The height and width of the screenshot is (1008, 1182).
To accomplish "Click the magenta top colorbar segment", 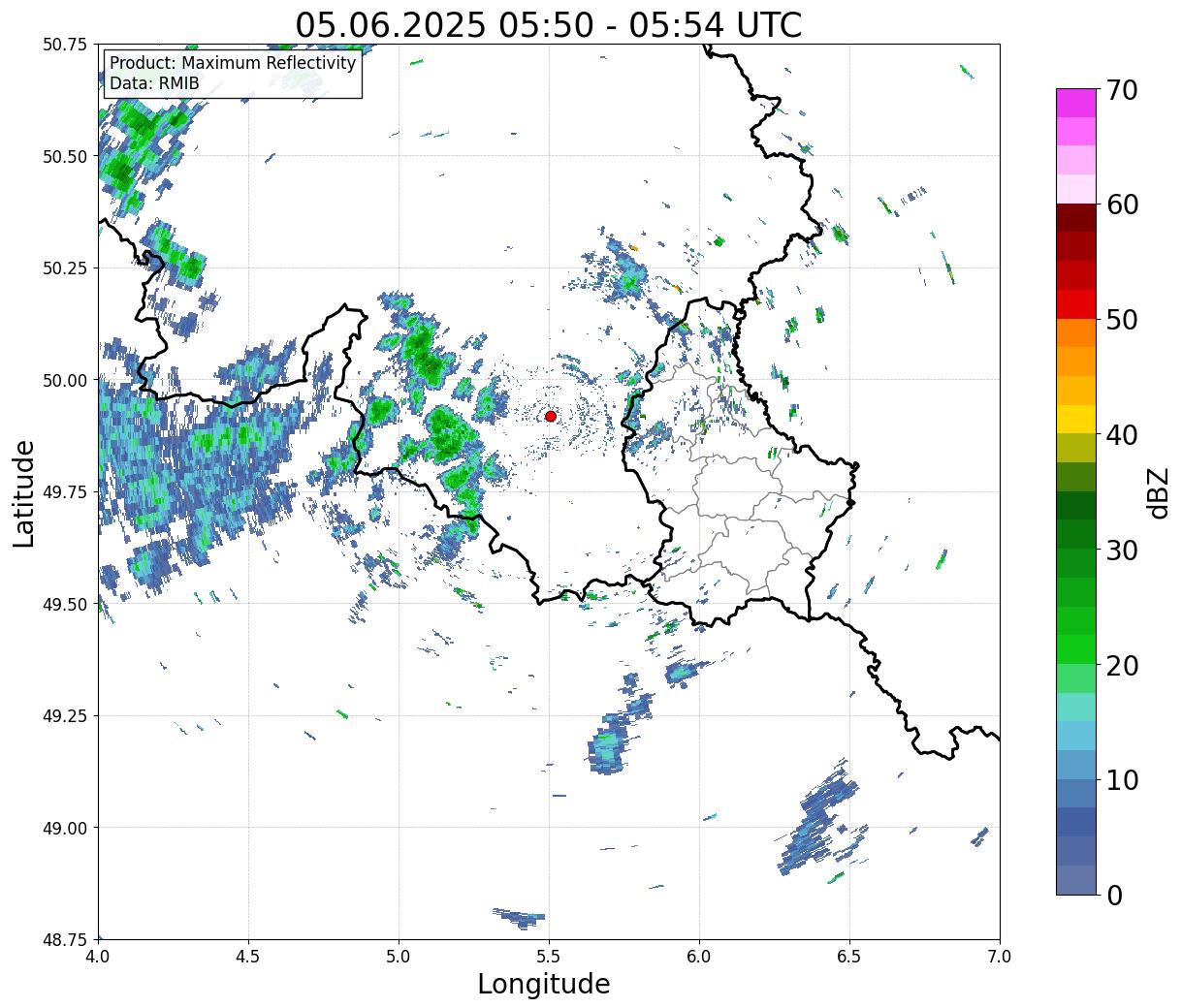I will coord(1075,103).
